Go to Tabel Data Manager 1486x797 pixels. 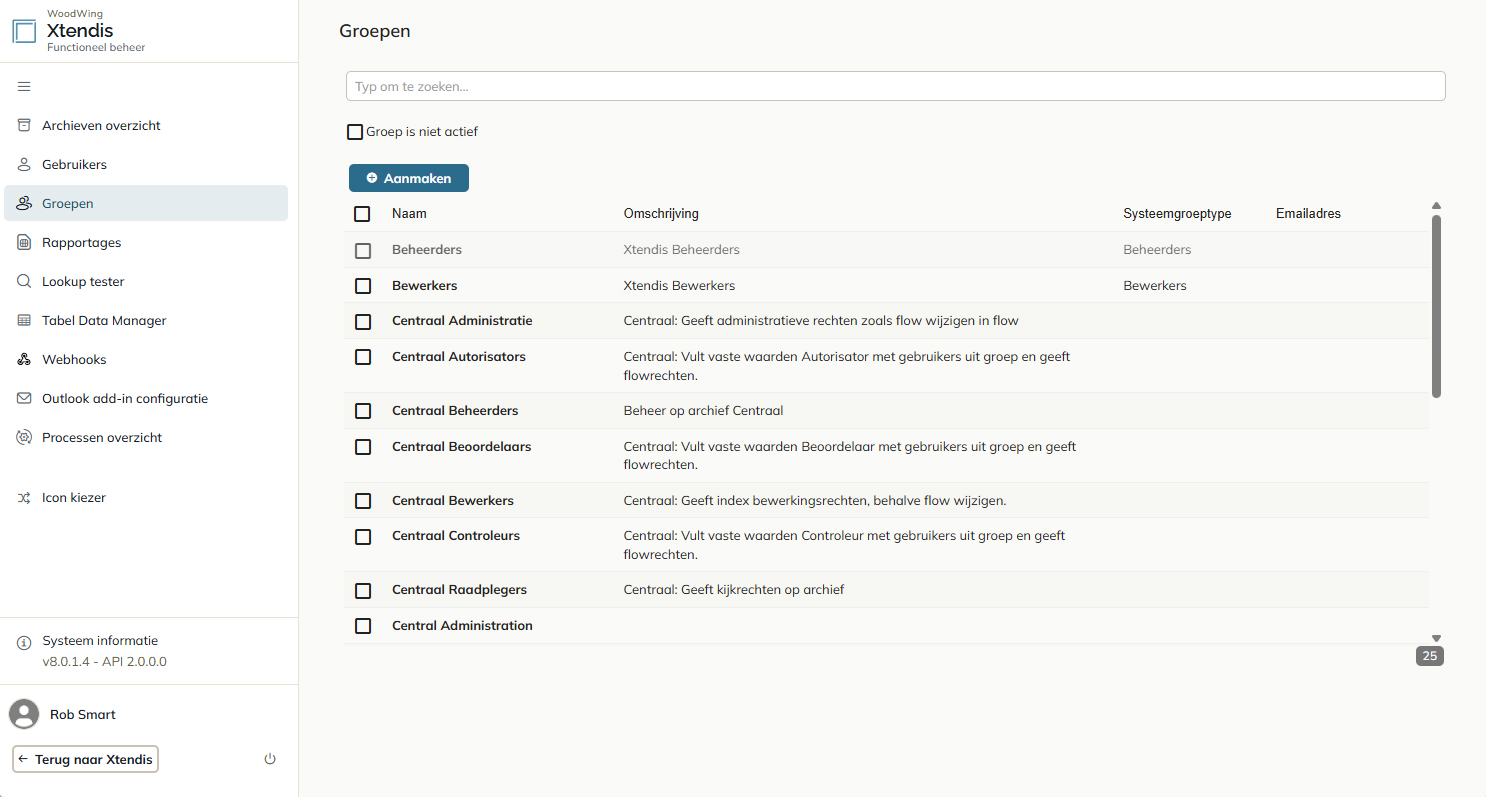pyautogui.click(x=146, y=320)
